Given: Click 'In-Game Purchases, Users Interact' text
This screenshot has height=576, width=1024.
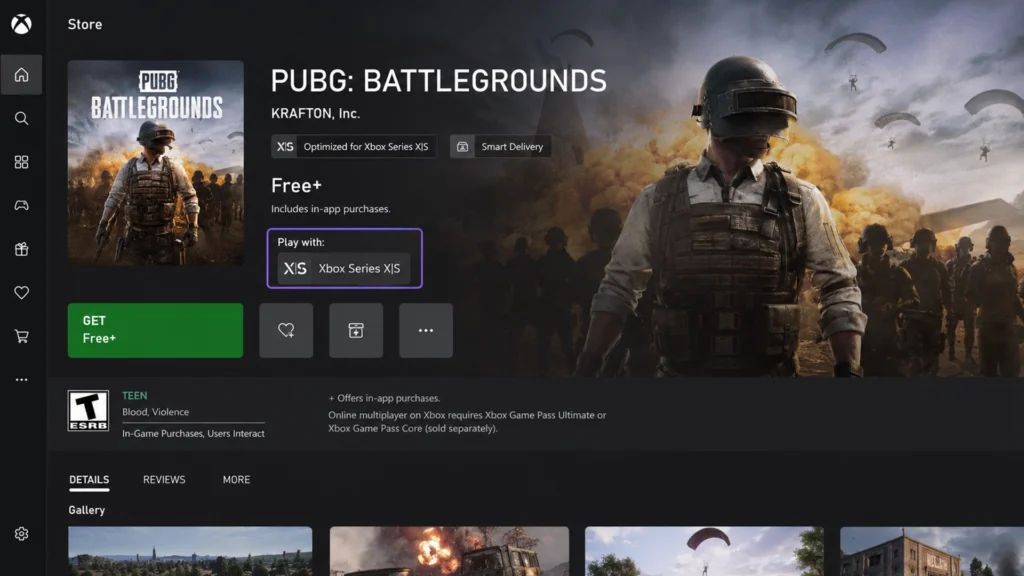Looking at the screenshot, I should coord(193,434).
